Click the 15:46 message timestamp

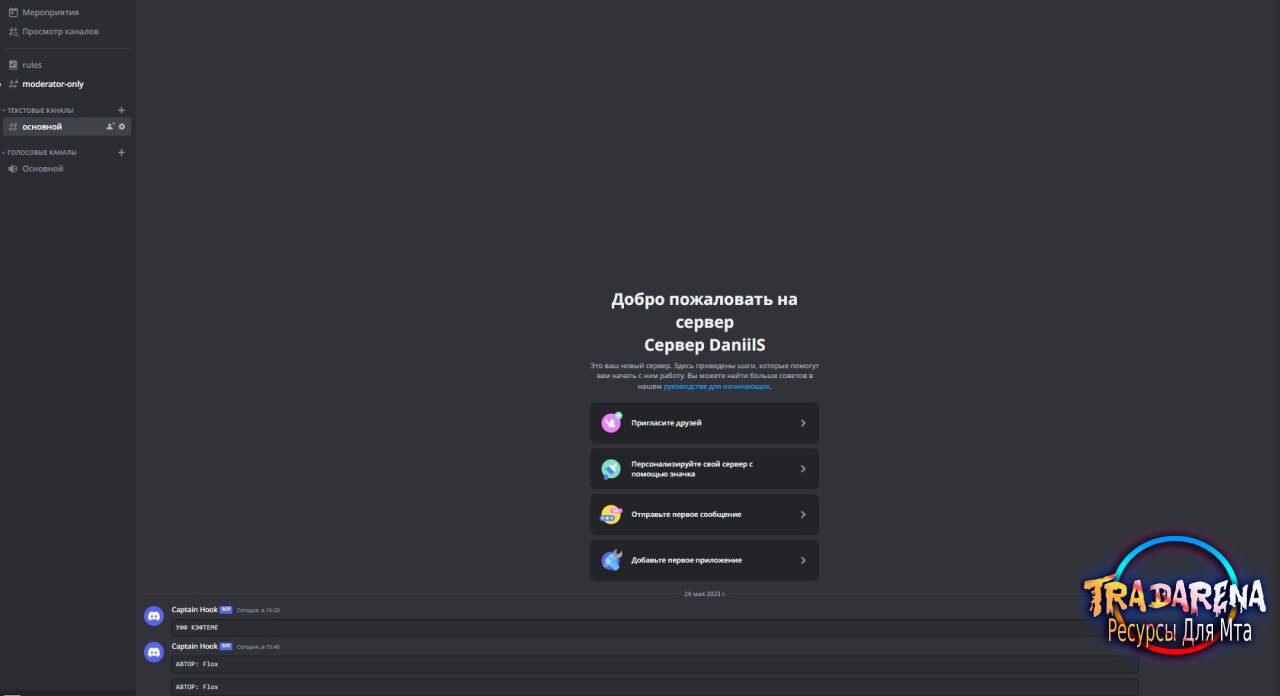coord(258,647)
